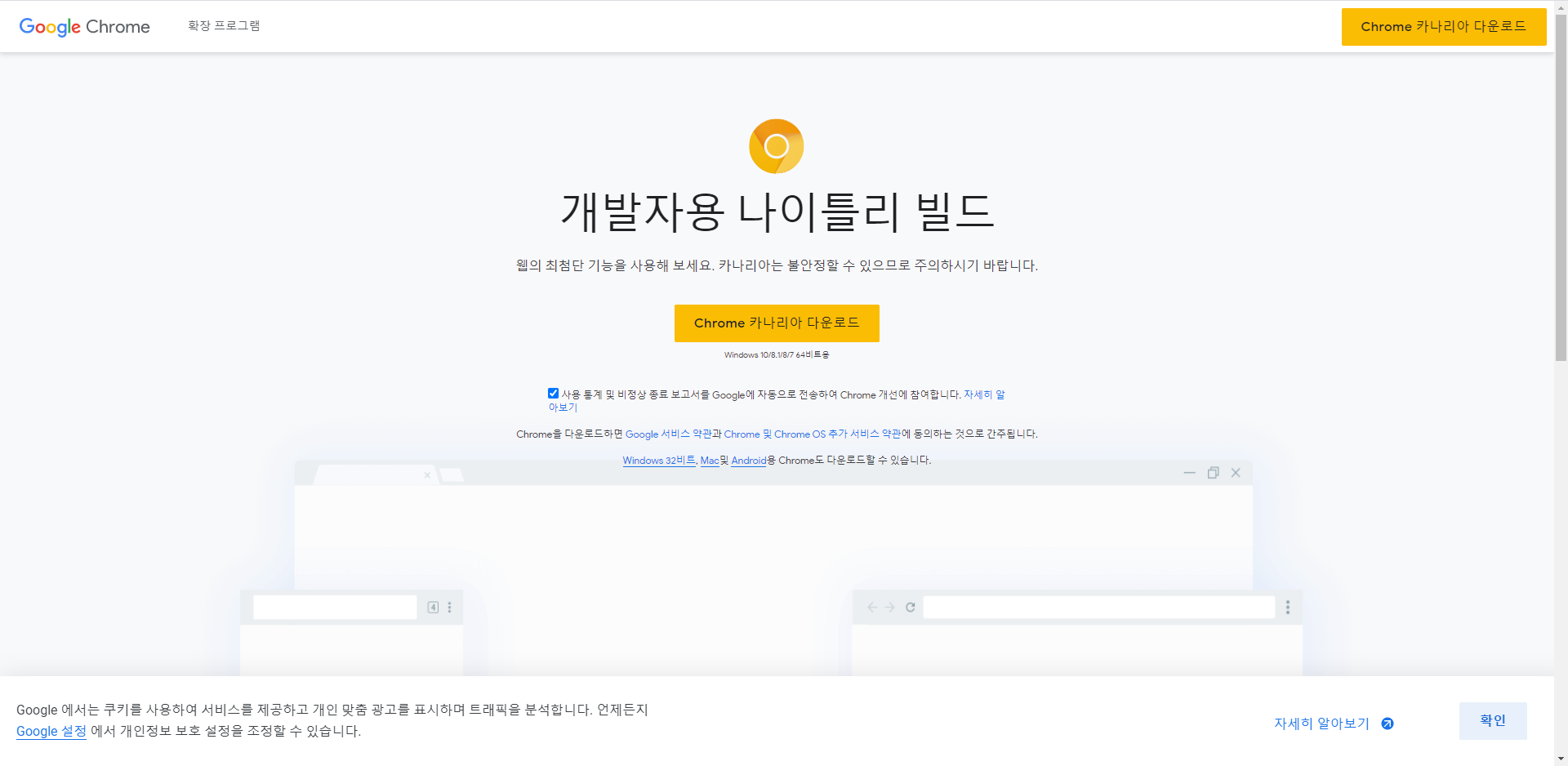Open Google 설정 link in cookie banner
Screen dimensions: 1568x766
(51, 731)
